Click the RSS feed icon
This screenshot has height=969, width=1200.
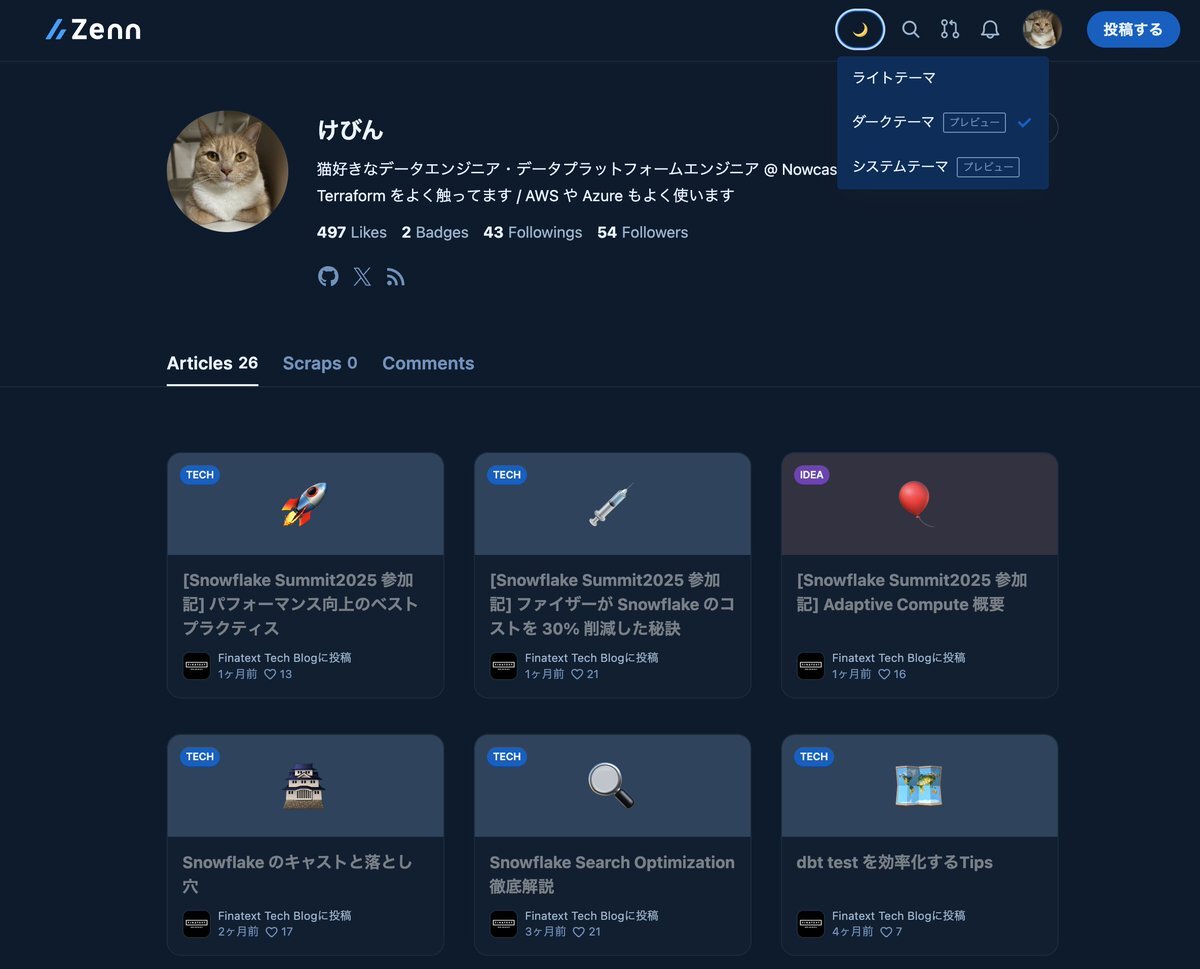(x=396, y=277)
